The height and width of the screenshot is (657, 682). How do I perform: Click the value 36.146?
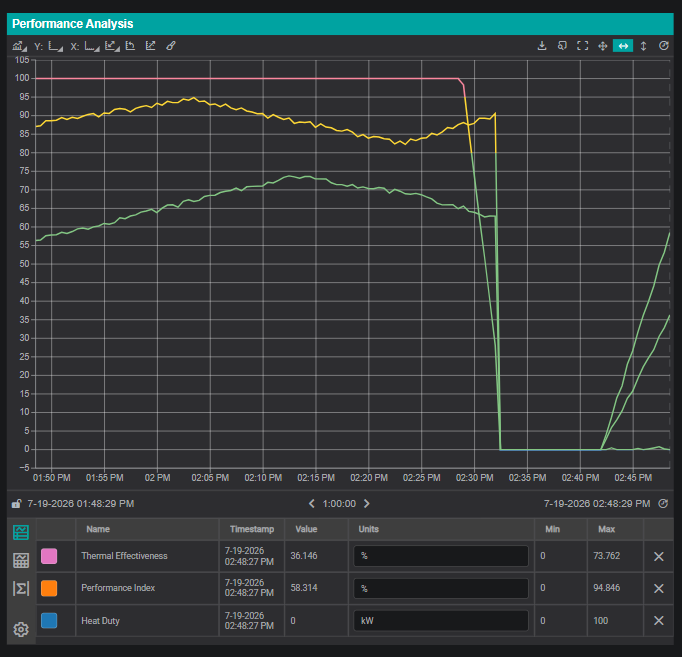coord(304,556)
